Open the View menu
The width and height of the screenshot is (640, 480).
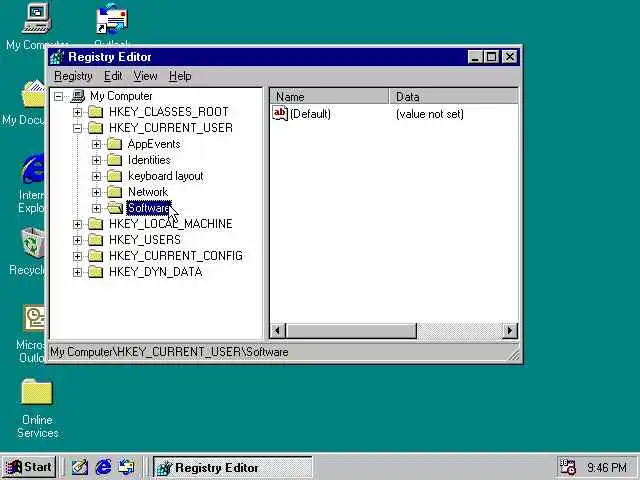(x=145, y=76)
